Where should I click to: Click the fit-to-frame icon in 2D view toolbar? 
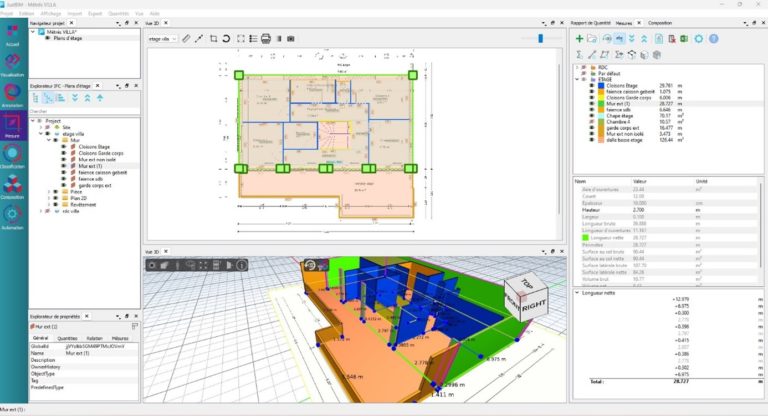(240, 39)
